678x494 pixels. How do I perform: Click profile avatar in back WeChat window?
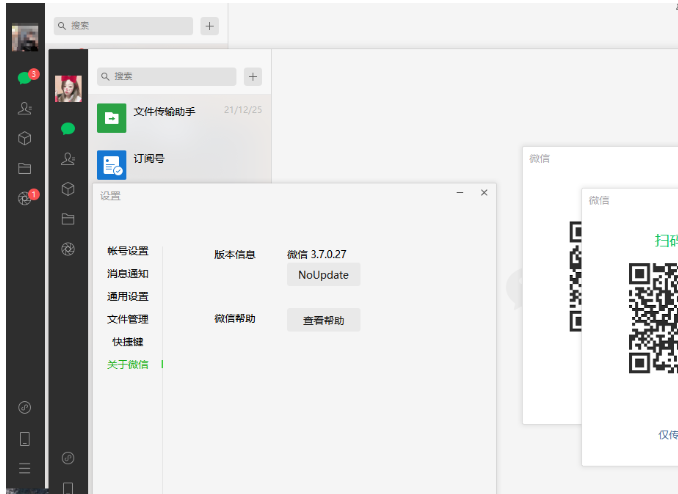[x=25, y=38]
